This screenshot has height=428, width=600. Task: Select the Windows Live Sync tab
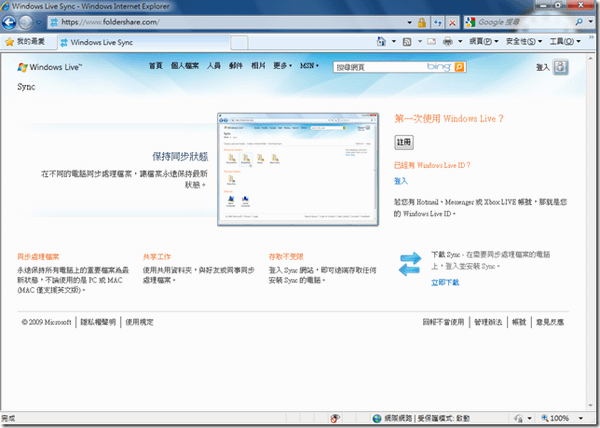pos(144,42)
